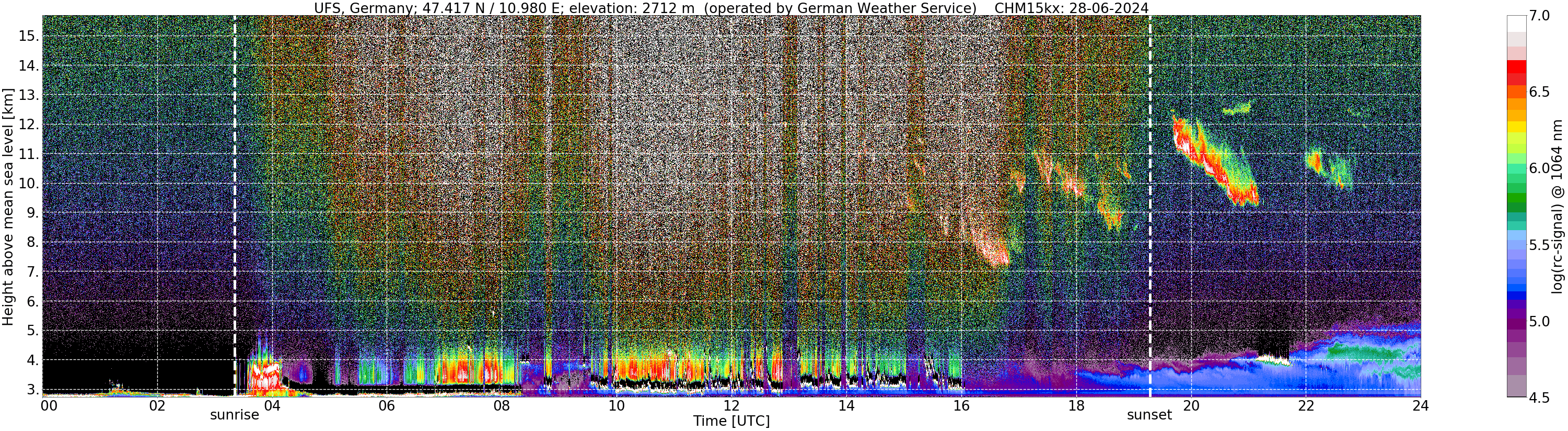
Task: Click the 11. height tick label
Action: point(29,154)
